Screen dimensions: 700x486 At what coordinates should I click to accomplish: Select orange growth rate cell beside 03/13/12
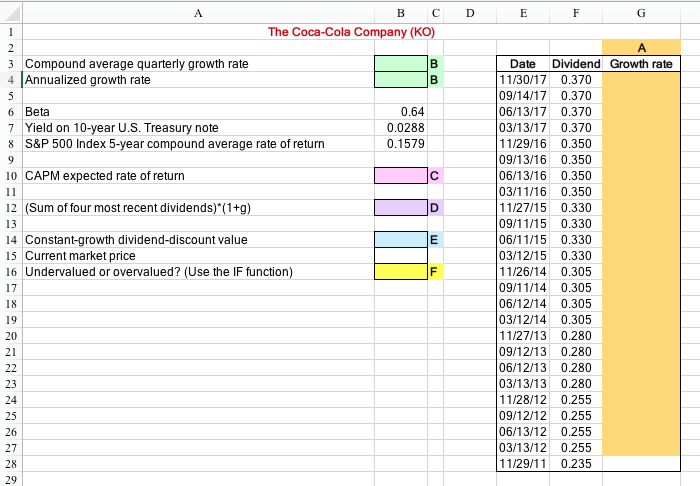[x=641, y=448]
